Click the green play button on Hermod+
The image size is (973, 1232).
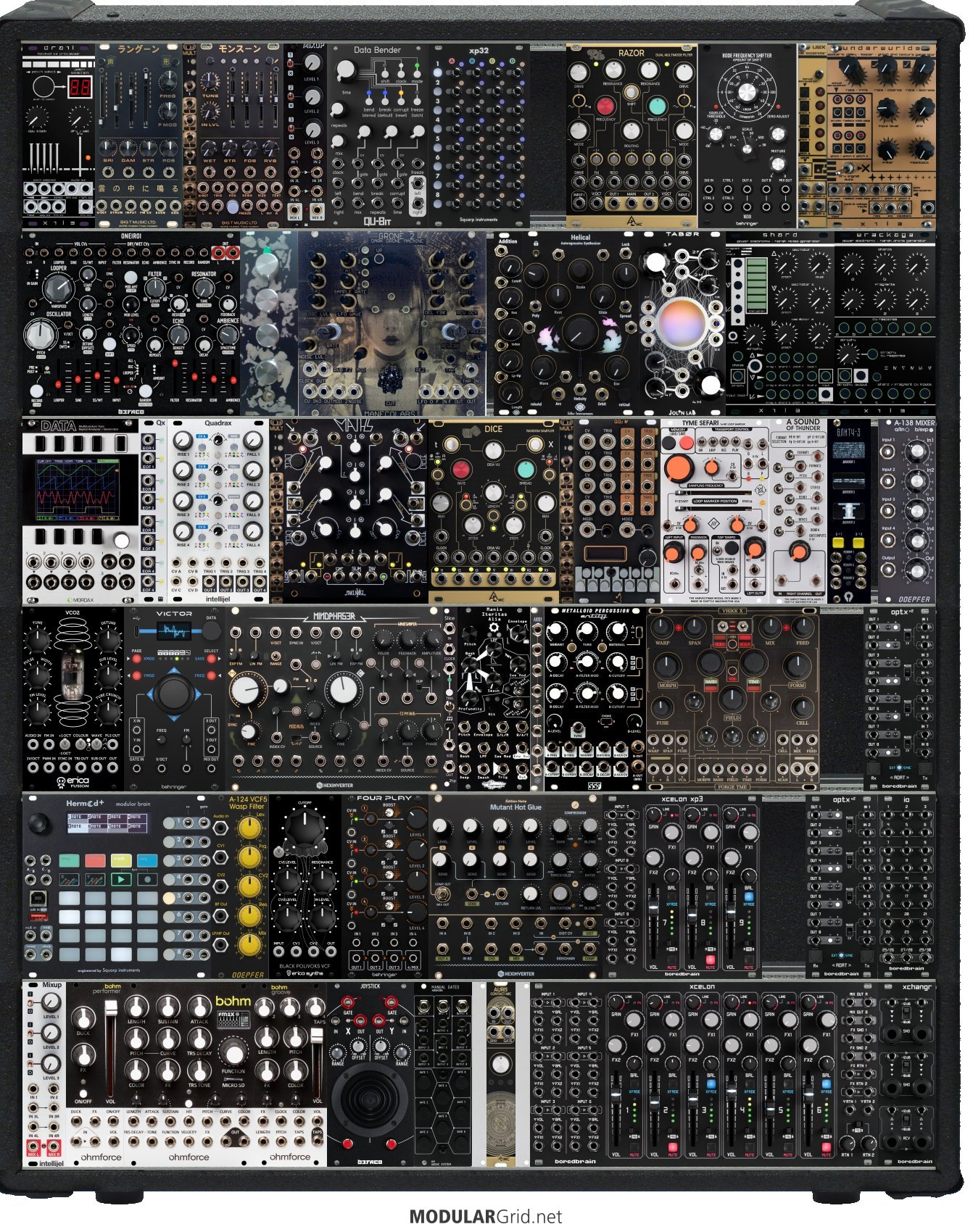pos(121,880)
